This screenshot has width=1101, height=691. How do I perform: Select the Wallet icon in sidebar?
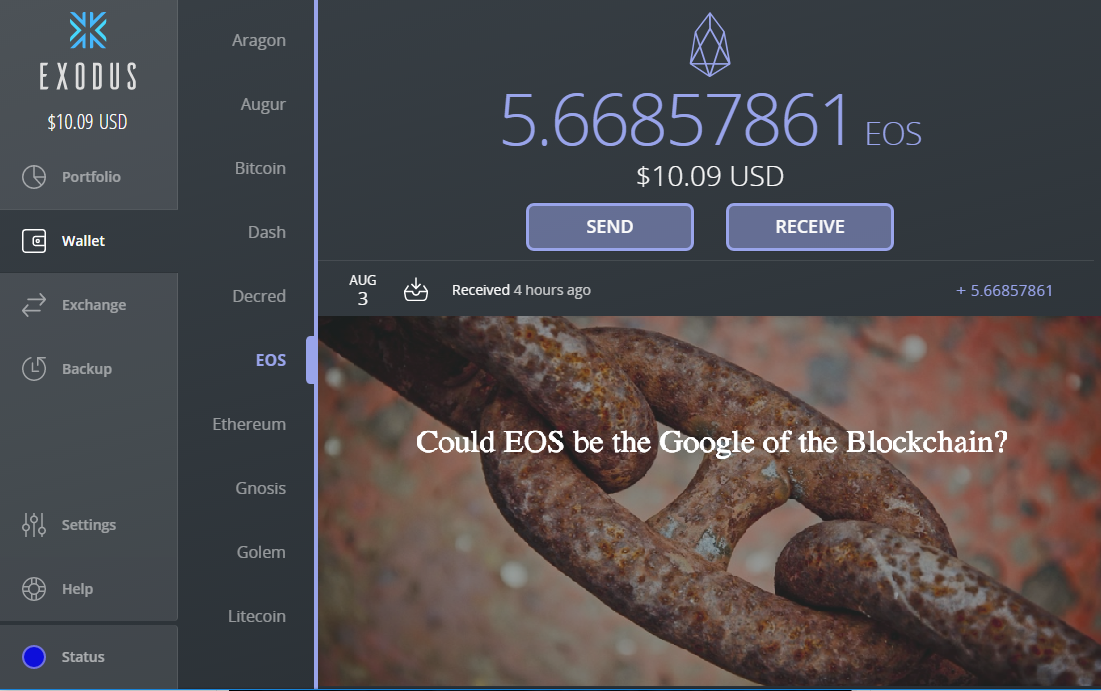[x=34, y=241]
